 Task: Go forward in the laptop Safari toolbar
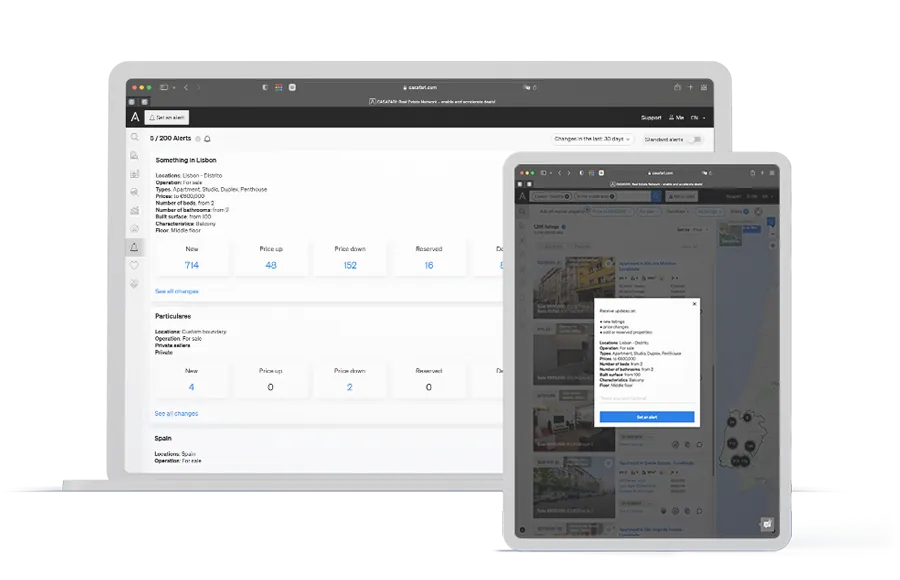click(x=199, y=87)
